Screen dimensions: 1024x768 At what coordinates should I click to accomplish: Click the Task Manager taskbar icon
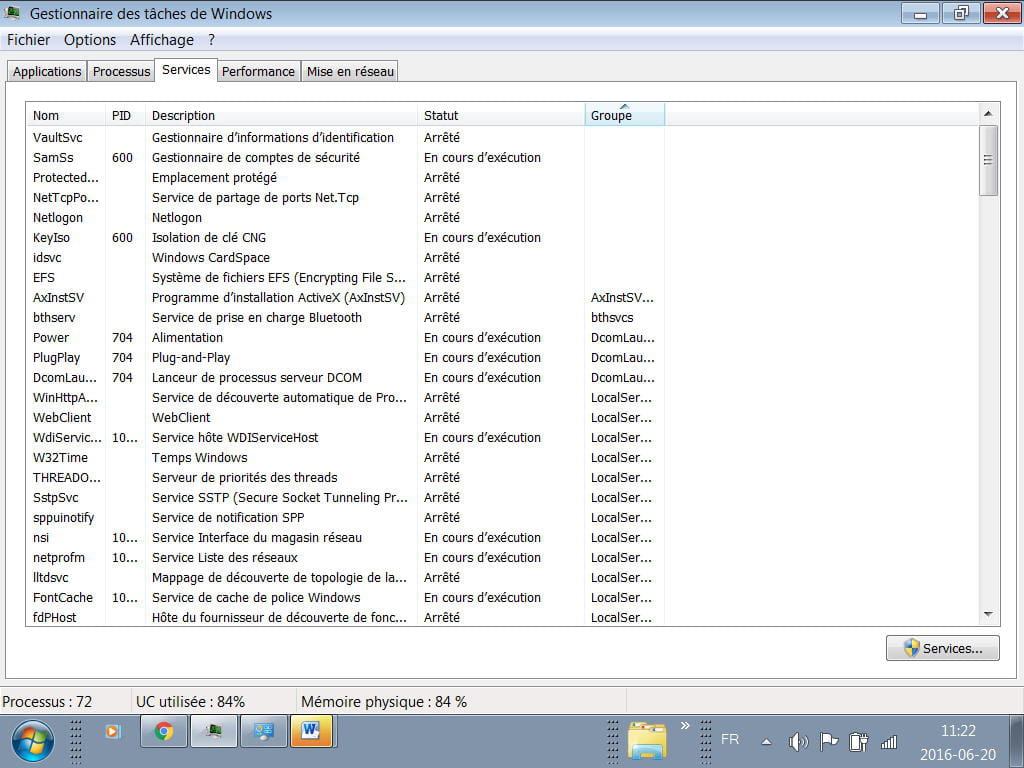(214, 731)
